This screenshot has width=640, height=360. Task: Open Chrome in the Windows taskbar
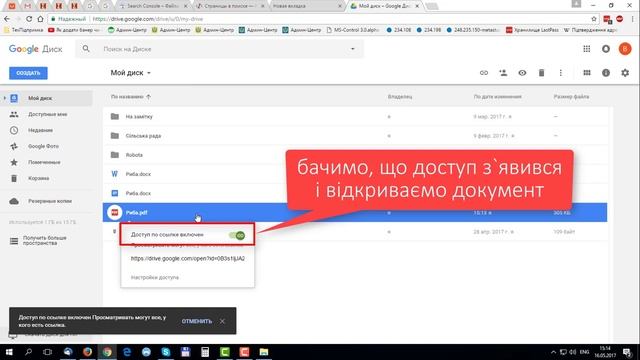click(x=107, y=352)
